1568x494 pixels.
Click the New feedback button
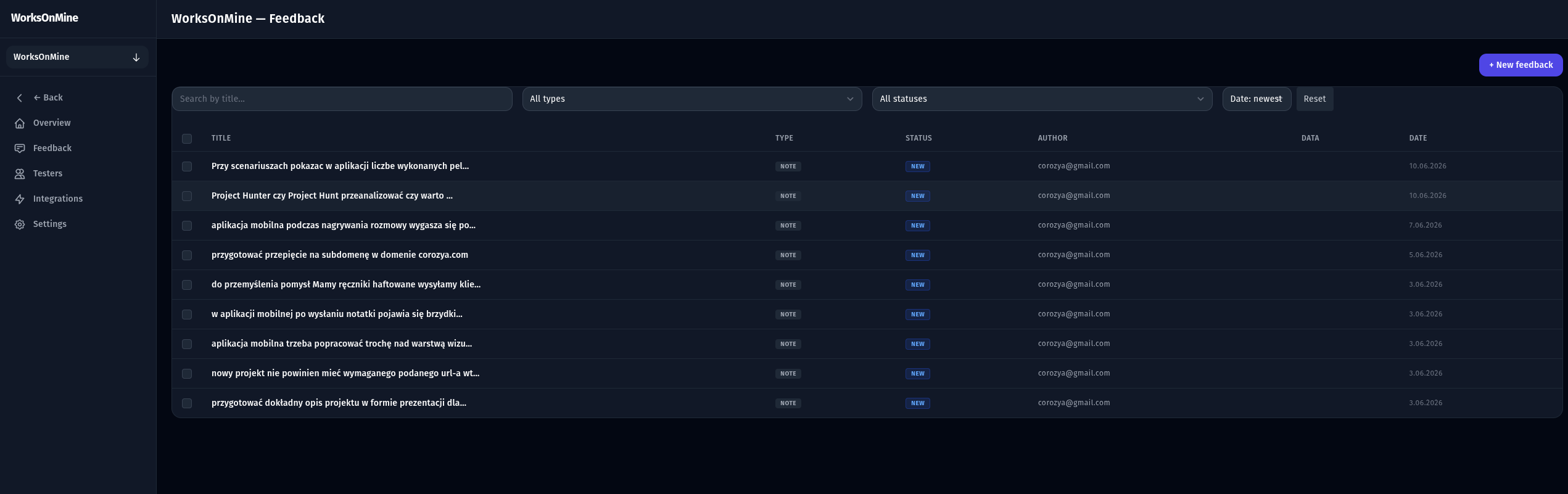coord(1521,65)
